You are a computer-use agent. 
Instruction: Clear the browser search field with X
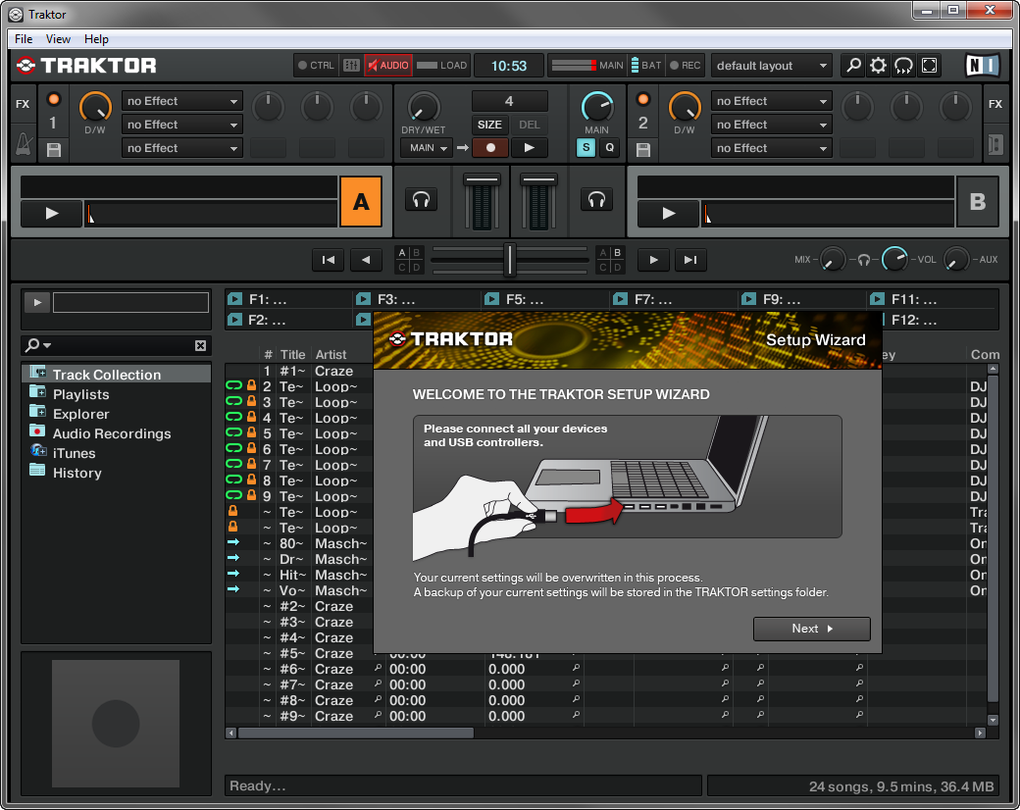click(x=200, y=345)
